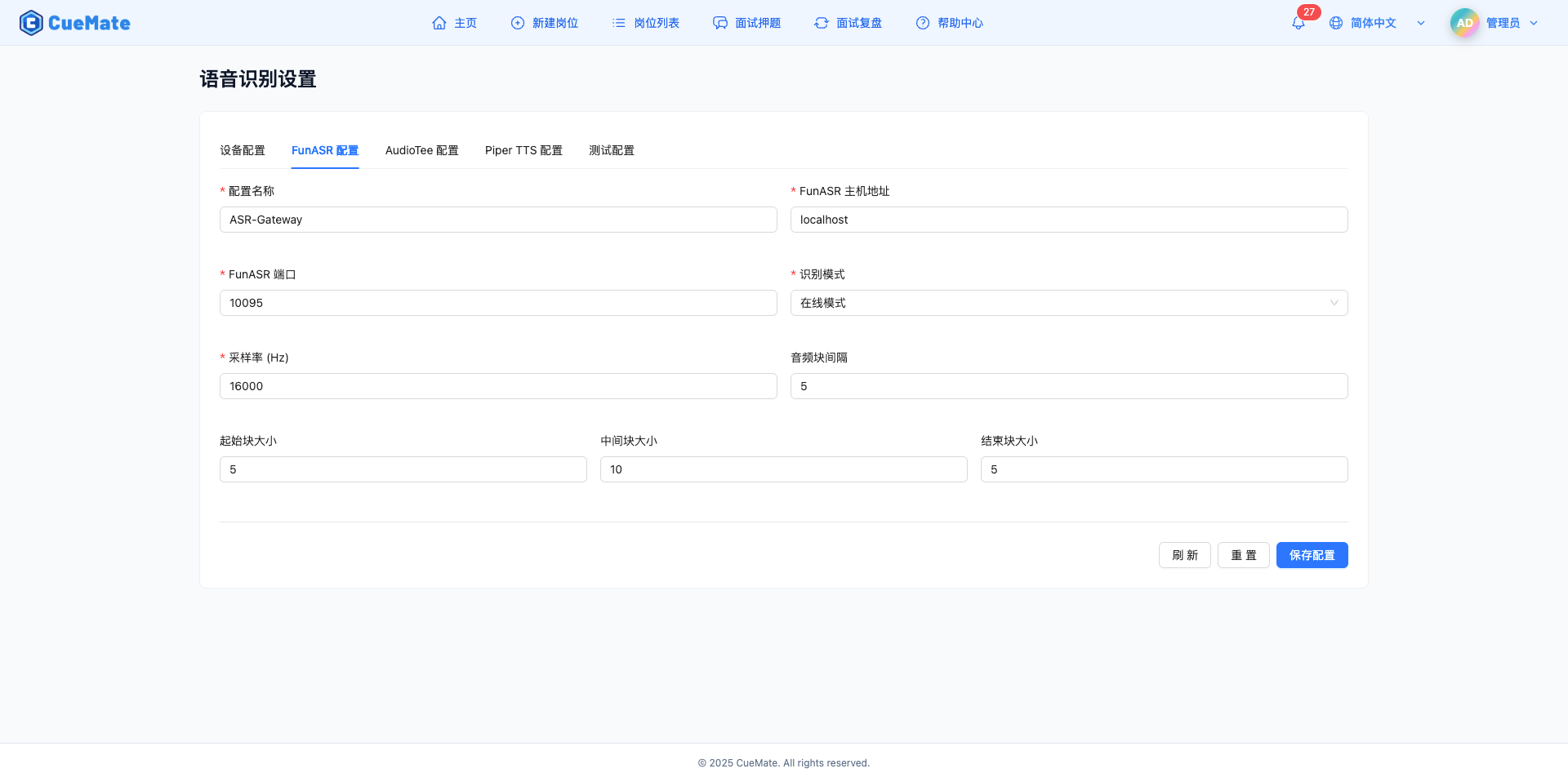The height and width of the screenshot is (782, 1568).
Task: Select the home icon beside 主页
Action: (438, 23)
